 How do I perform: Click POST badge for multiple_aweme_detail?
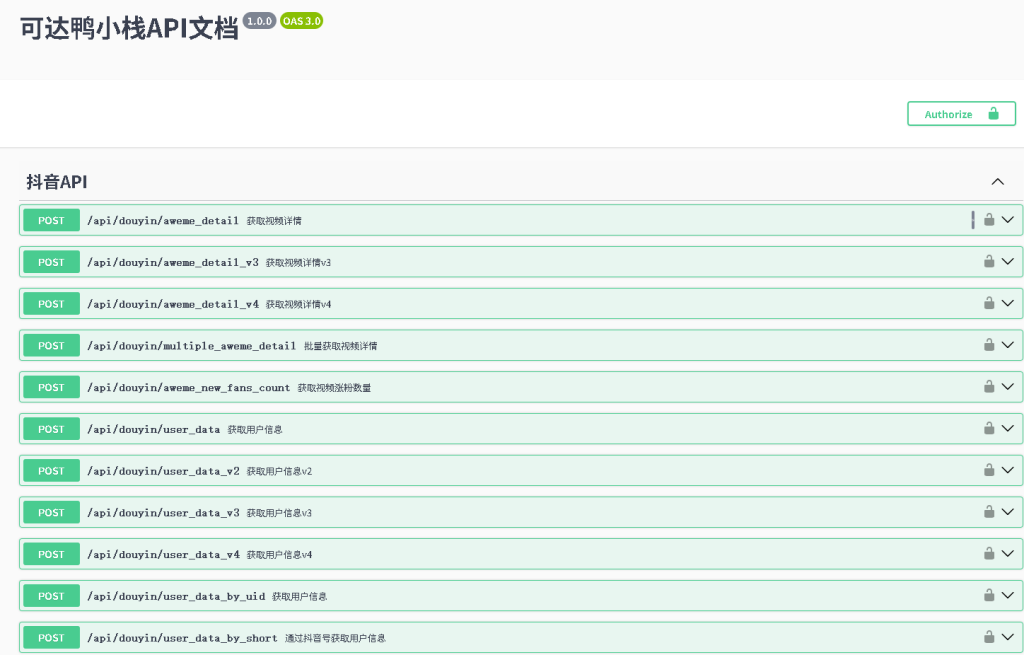coord(51,346)
